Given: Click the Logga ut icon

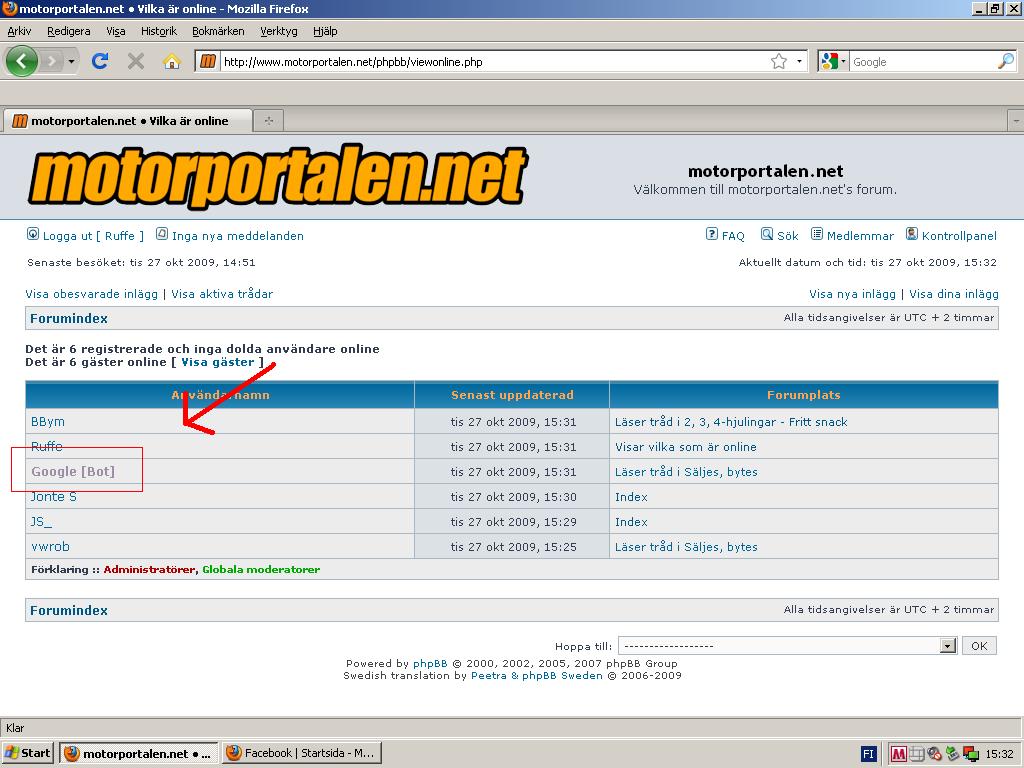Looking at the screenshot, I should (33, 234).
